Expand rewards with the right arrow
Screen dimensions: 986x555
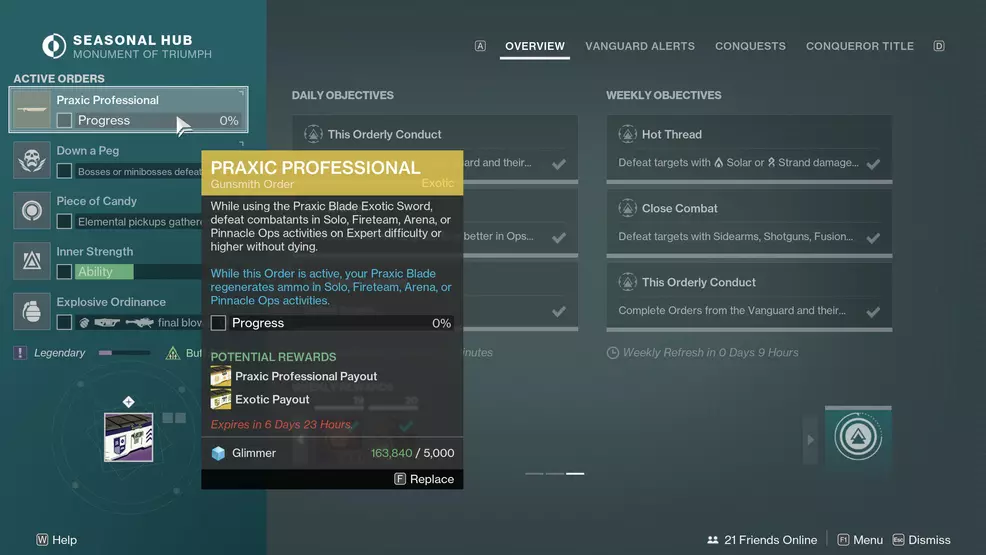(x=810, y=440)
